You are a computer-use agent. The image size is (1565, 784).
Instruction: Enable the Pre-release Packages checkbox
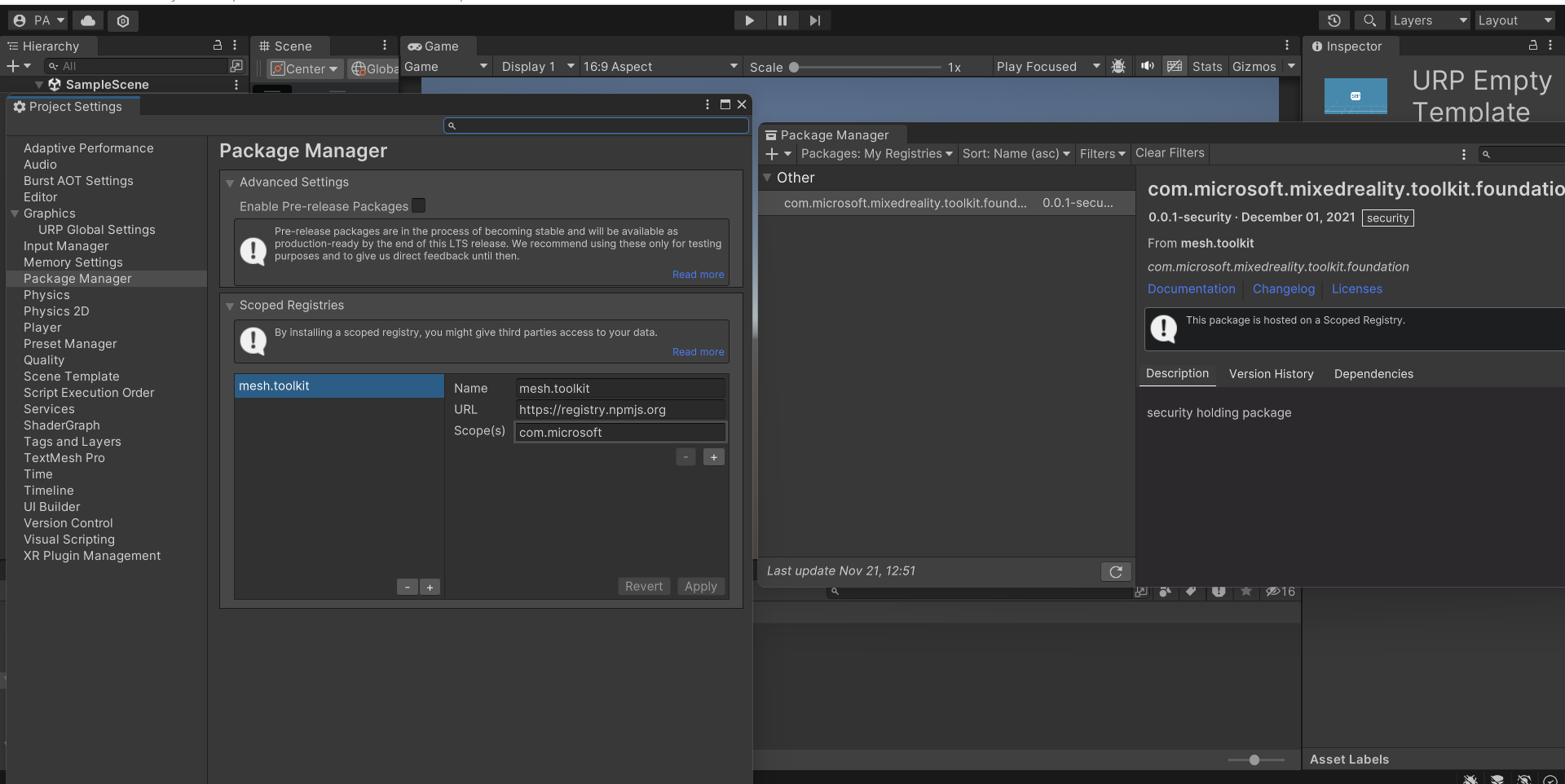tap(418, 205)
